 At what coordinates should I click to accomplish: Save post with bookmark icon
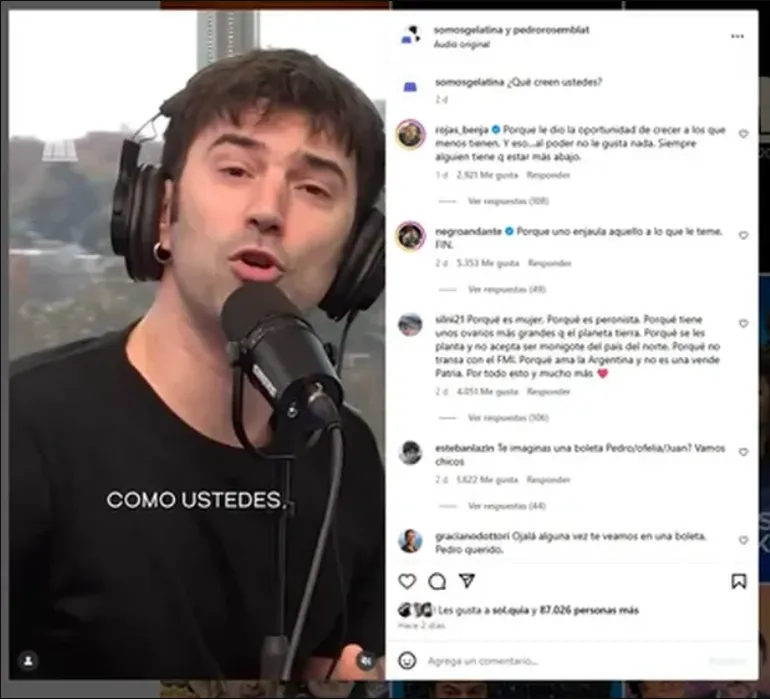739,581
